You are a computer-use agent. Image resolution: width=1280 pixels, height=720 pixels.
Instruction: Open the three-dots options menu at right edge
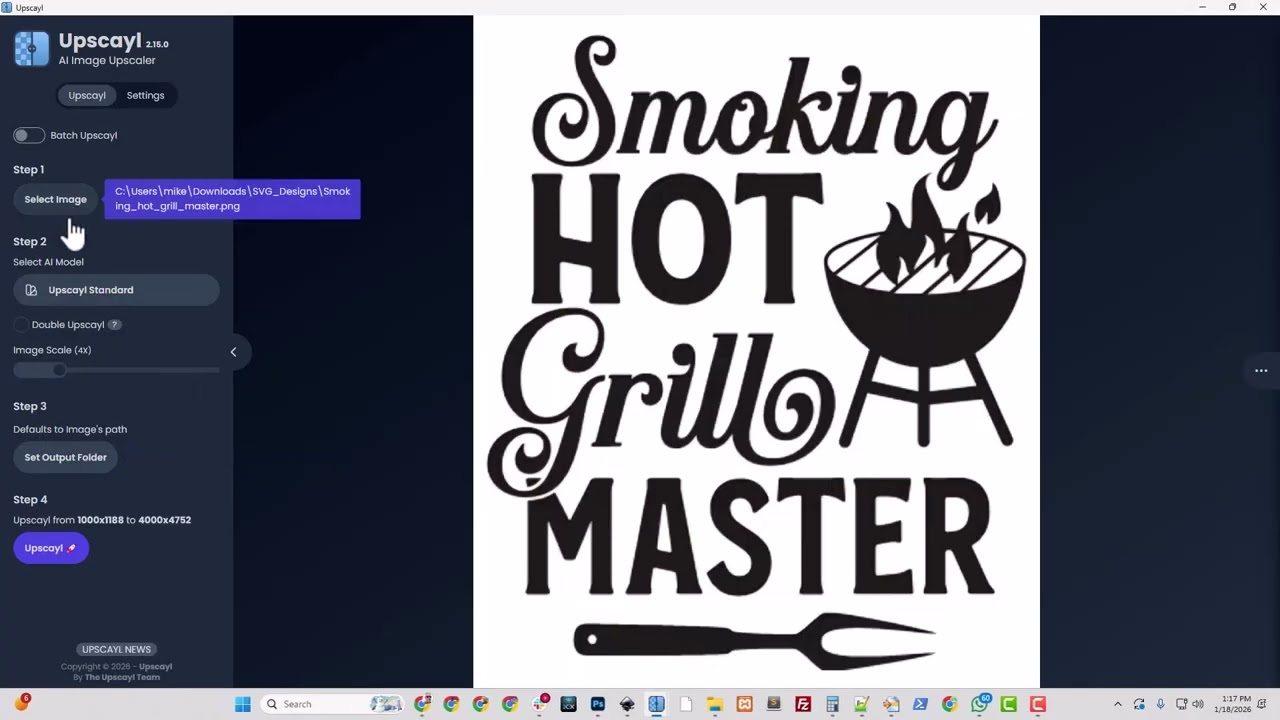pyautogui.click(x=1261, y=371)
